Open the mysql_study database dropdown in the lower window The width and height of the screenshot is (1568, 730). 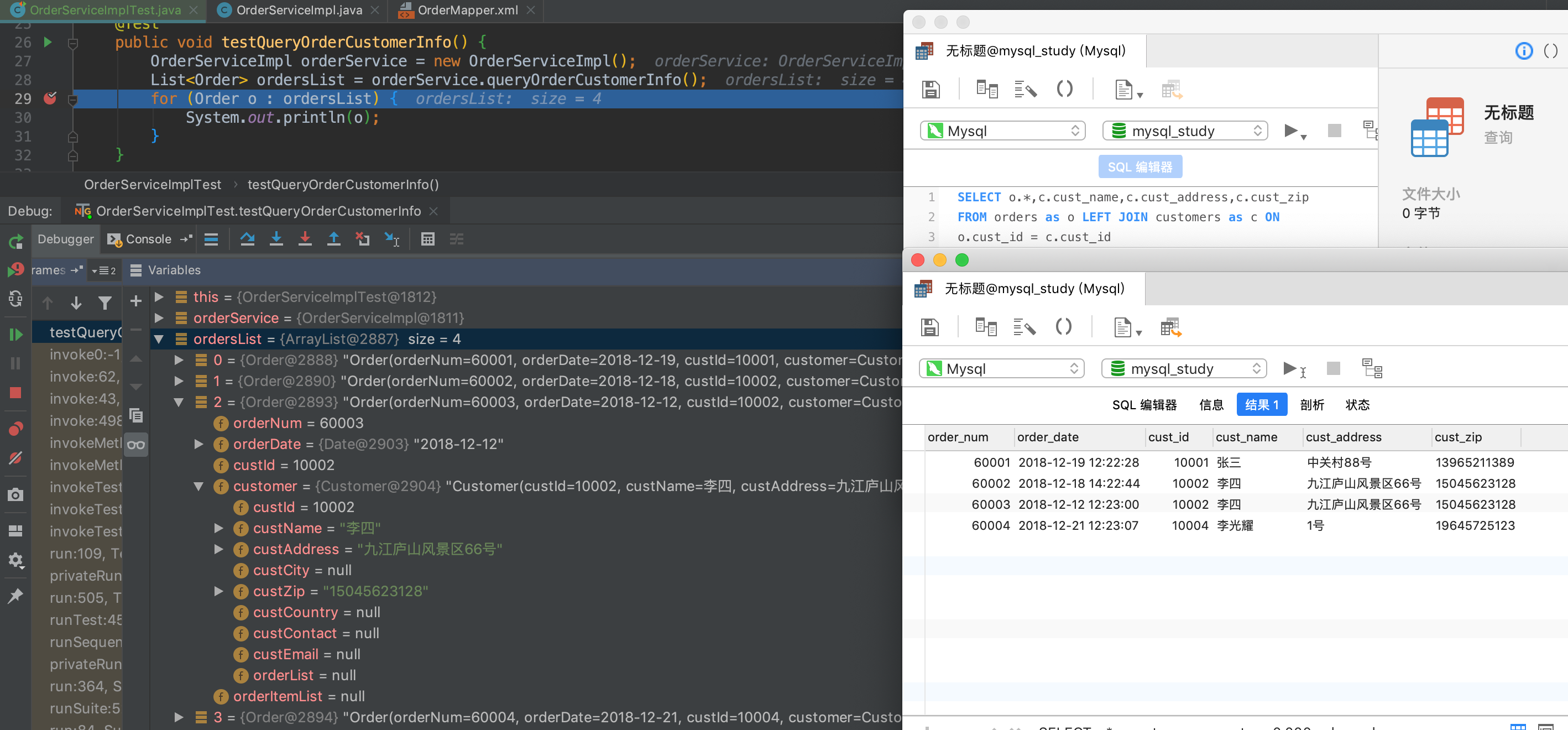point(1183,369)
